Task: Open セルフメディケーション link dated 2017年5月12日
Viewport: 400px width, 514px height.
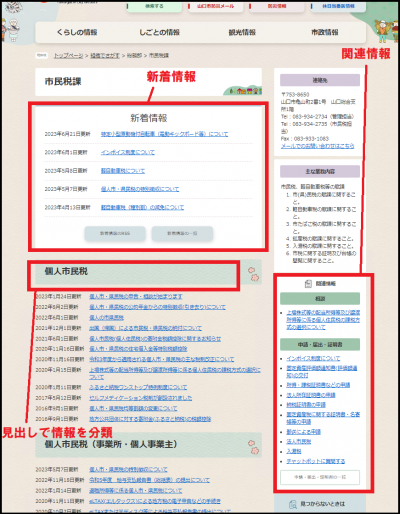Action: pos(141,398)
